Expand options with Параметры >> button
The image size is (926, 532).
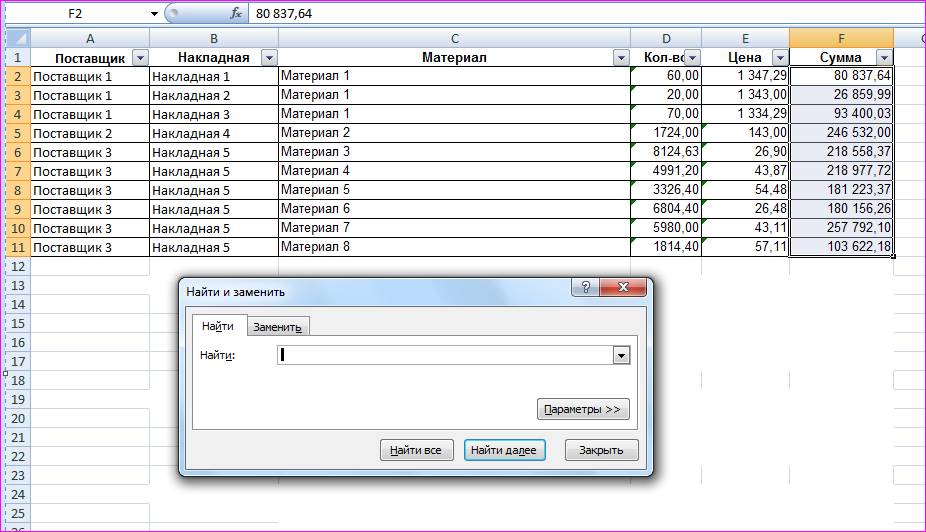(583, 409)
